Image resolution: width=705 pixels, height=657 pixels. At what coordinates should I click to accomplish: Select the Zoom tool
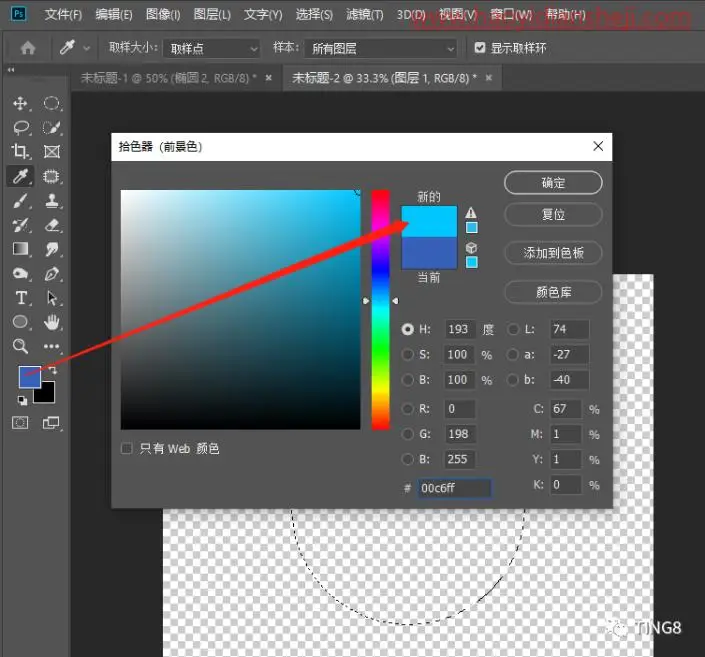20,346
